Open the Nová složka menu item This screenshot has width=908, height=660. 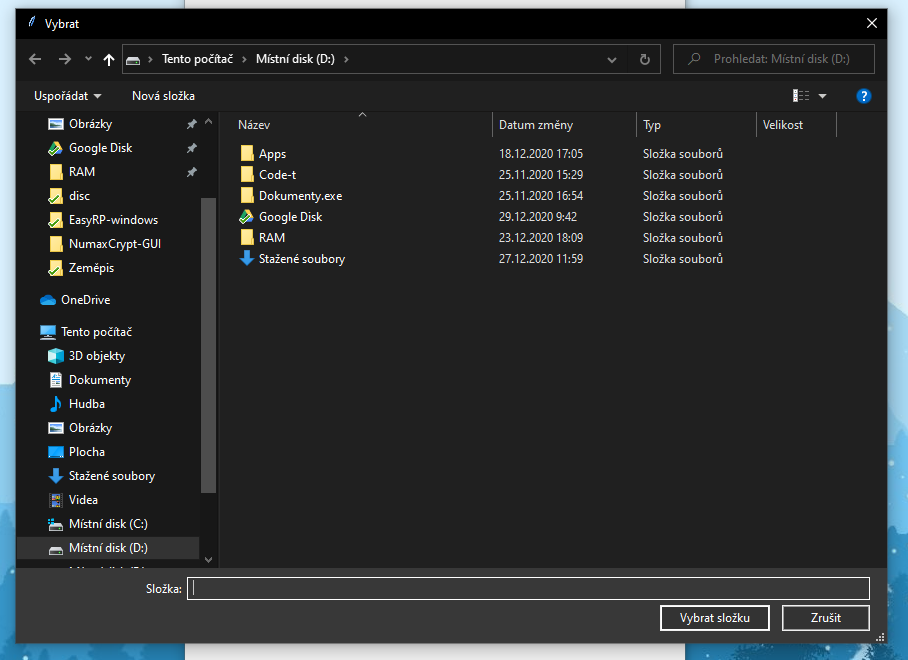point(163,95)
